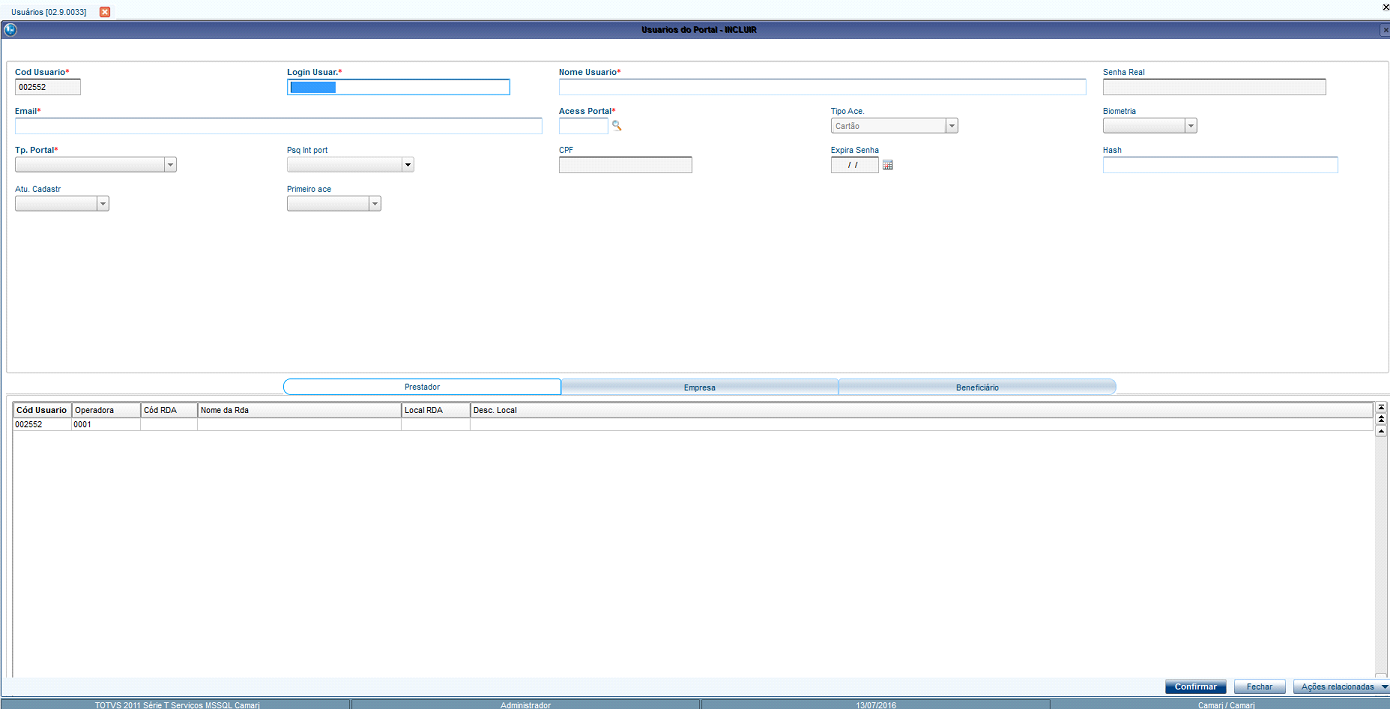Expand the Psq Int port dropdown

408,165
